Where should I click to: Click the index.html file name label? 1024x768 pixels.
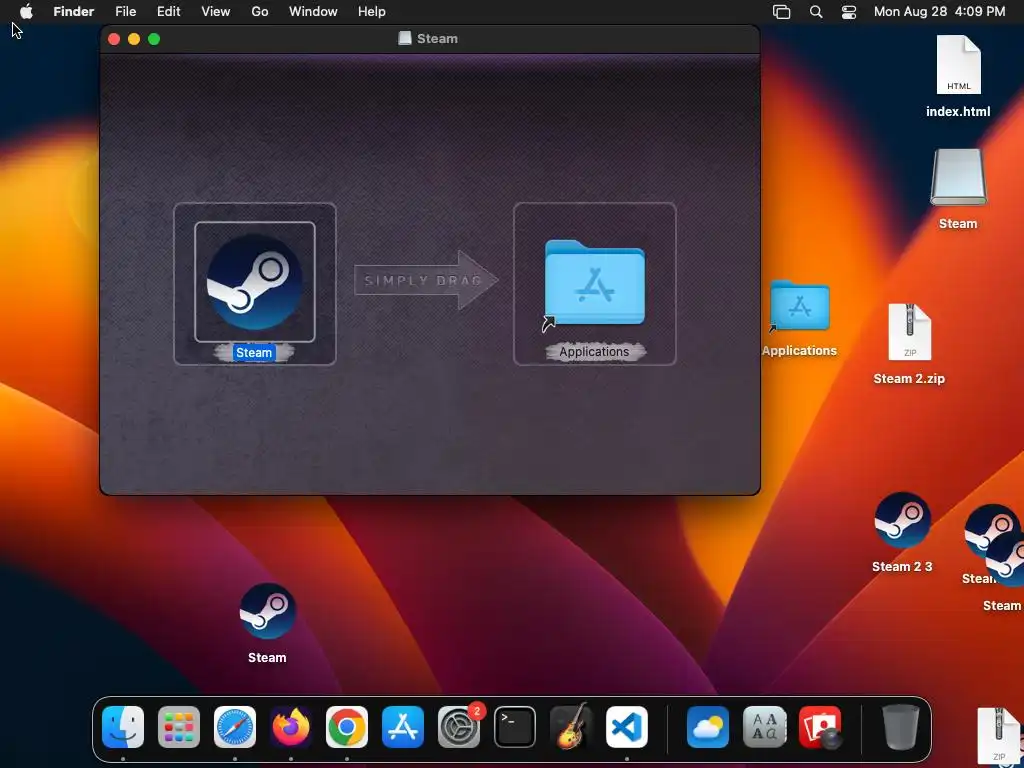tap(958, 112)
